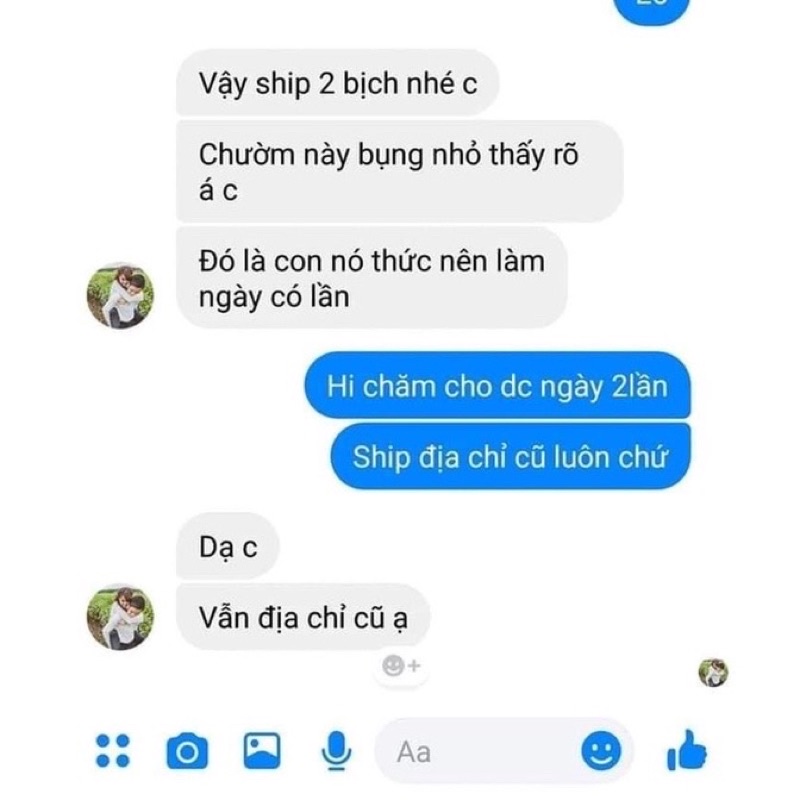Tap message 'Đó là con nó thức nên làm'
The image size is (800, 800).
(x=372, y=278)
